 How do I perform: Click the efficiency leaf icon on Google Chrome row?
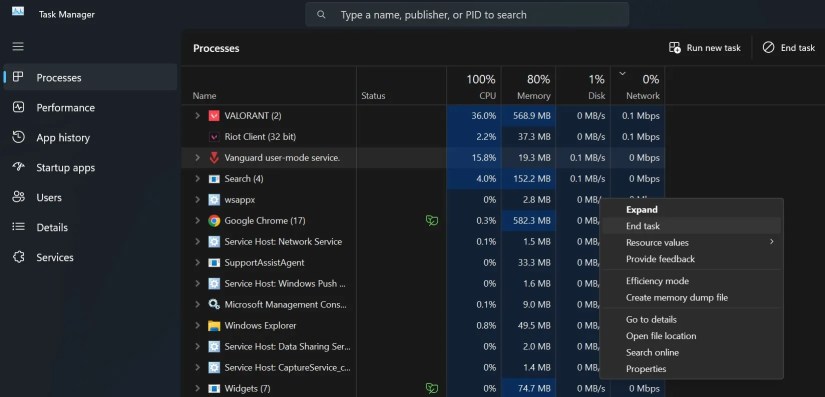coord(431,221)
